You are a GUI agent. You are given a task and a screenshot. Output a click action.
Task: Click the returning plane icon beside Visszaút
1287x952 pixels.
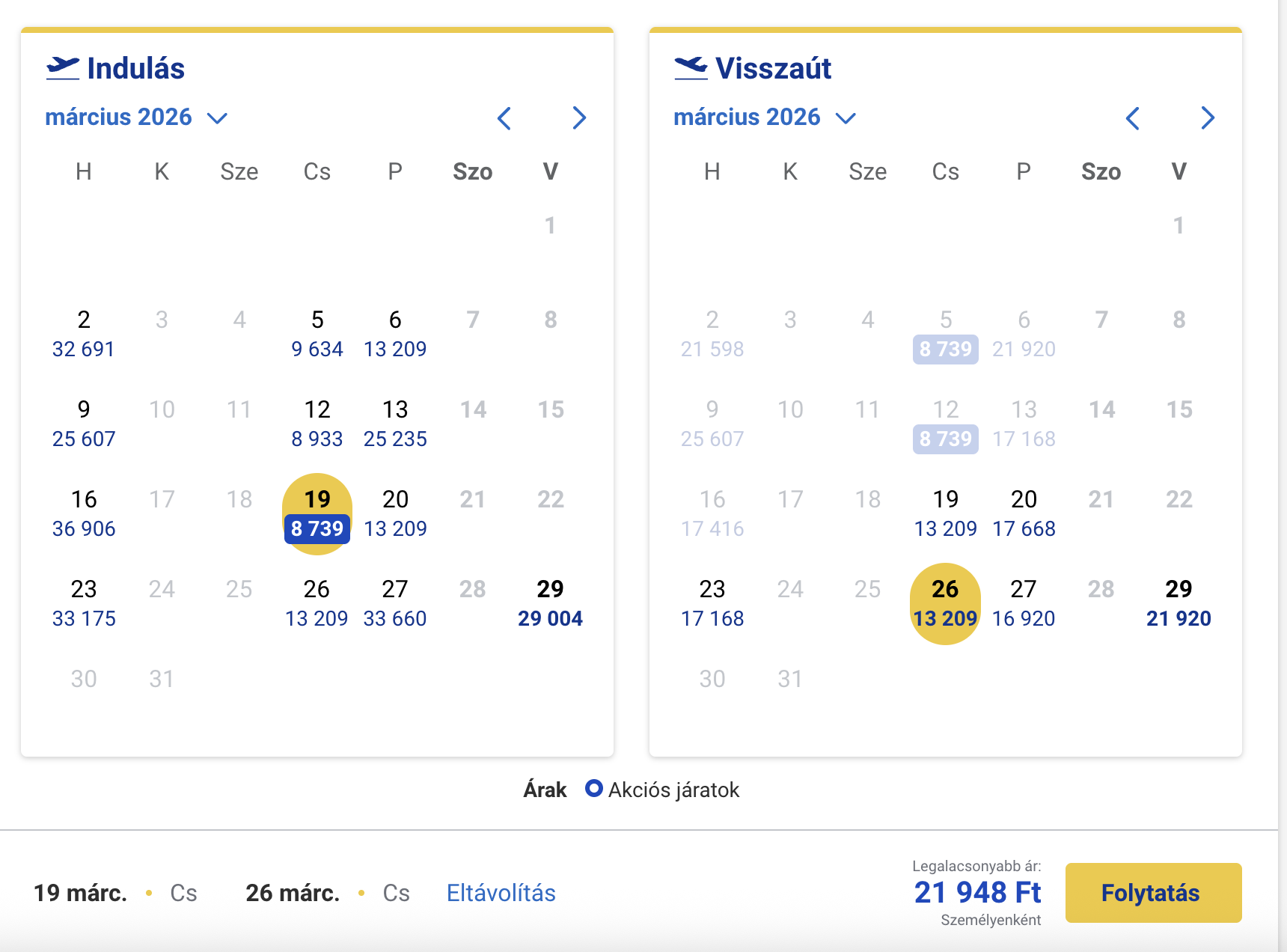pos(691,68)
